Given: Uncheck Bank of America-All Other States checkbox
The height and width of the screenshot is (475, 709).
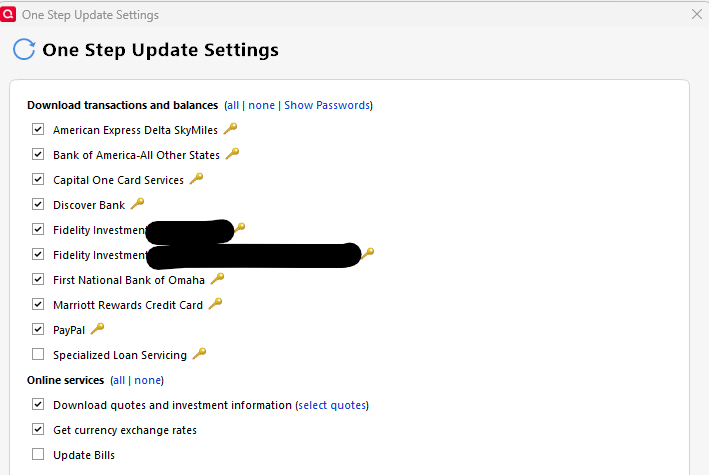Looking at the screenshot, I should pos(38,154).
